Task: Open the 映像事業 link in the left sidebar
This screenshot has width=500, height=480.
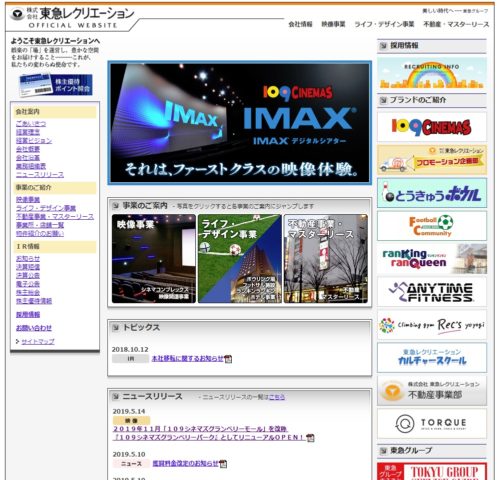Action: tap(28, 199)
